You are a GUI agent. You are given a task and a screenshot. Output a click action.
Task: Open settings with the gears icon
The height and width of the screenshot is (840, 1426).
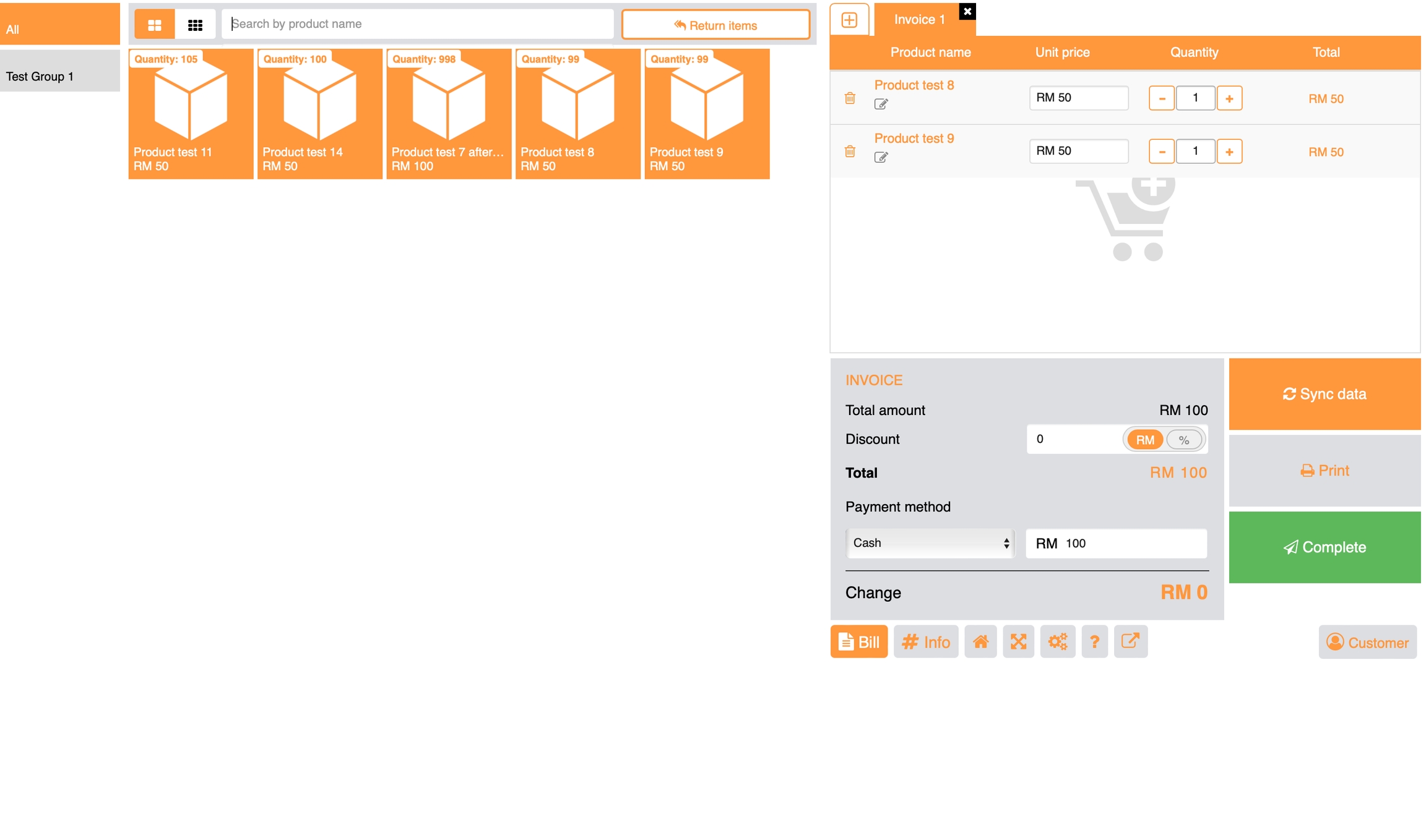click(x=1057, y=641)
